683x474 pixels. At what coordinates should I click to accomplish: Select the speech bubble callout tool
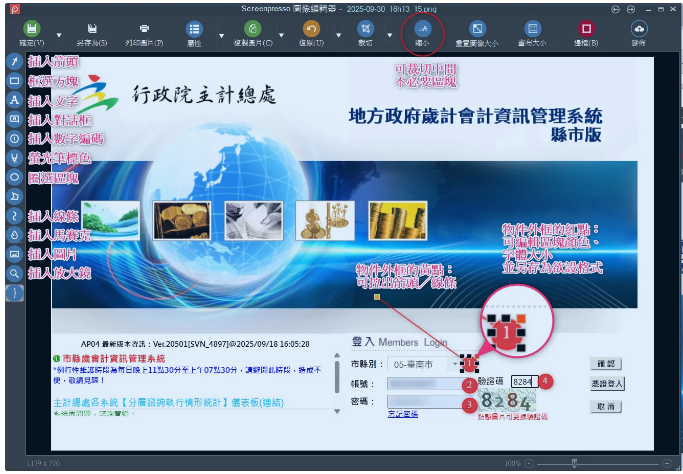(14, 119)
